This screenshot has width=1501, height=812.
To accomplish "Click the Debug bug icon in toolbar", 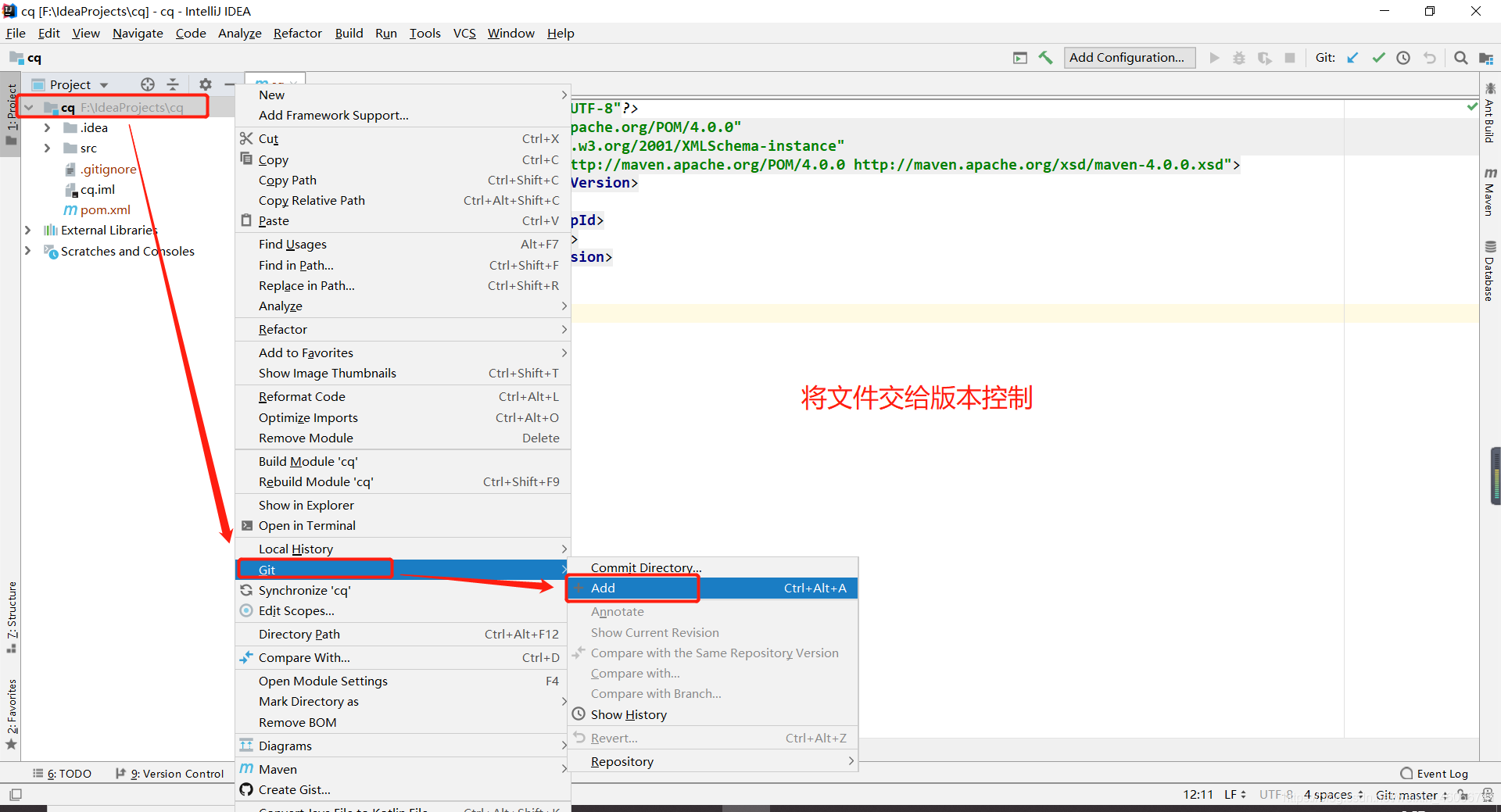I will (1239, 58).
